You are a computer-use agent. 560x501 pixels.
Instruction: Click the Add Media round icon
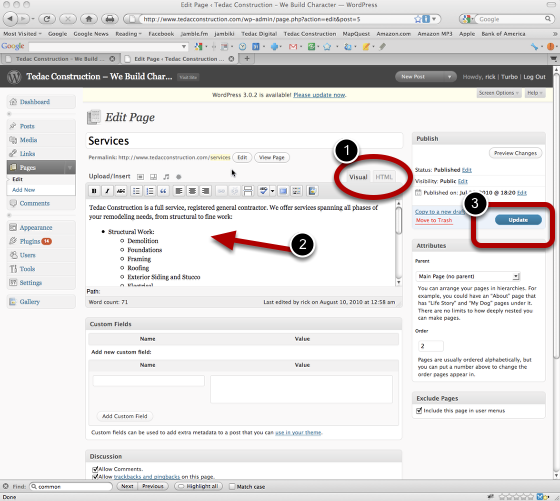(x=179, y=177)
